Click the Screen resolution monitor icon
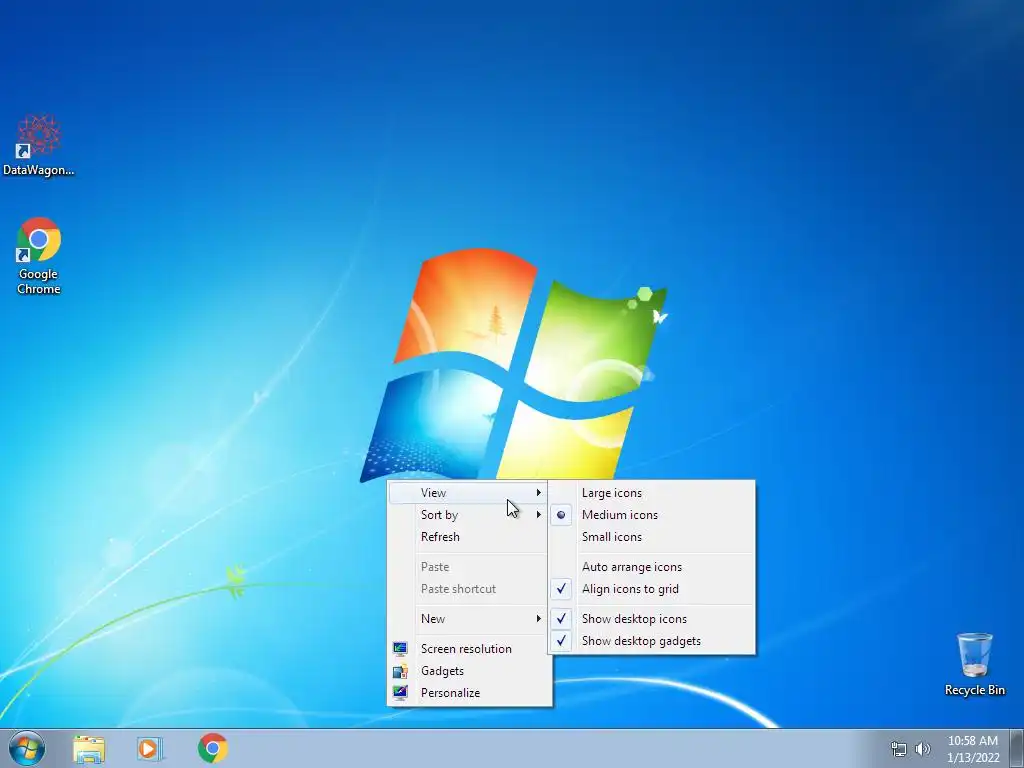This screenshot has width=1024, height=768. point(400,648)
